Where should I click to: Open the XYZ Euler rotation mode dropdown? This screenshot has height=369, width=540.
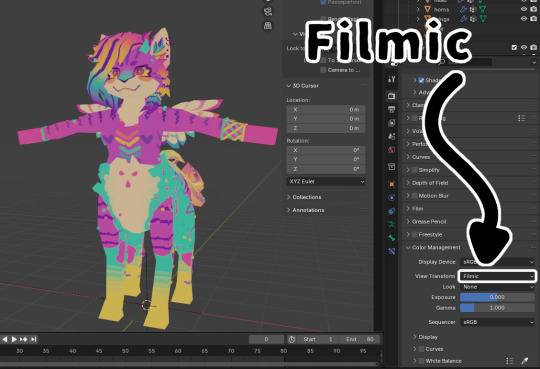326,182
